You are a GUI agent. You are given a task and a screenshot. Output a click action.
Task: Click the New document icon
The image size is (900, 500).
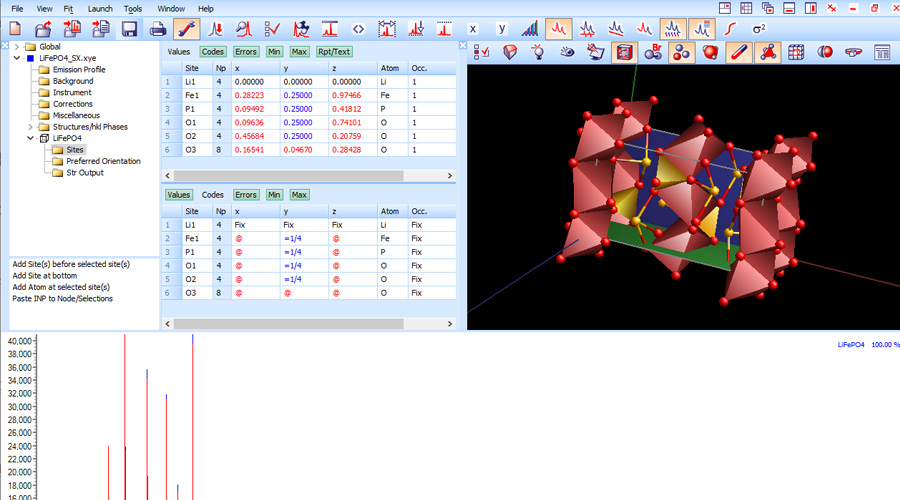(x=16, y=28)
